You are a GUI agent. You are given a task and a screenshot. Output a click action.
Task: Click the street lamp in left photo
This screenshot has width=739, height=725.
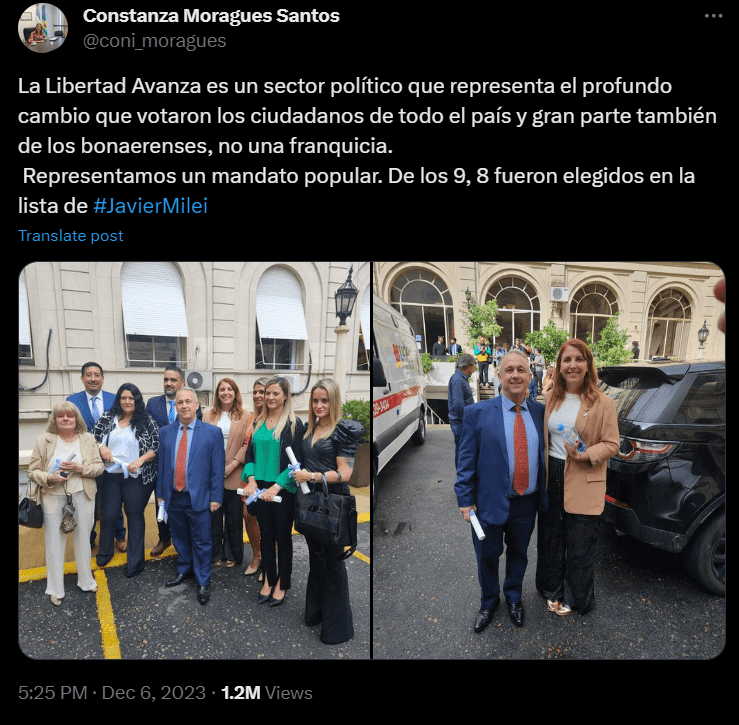tap(346, 297)
